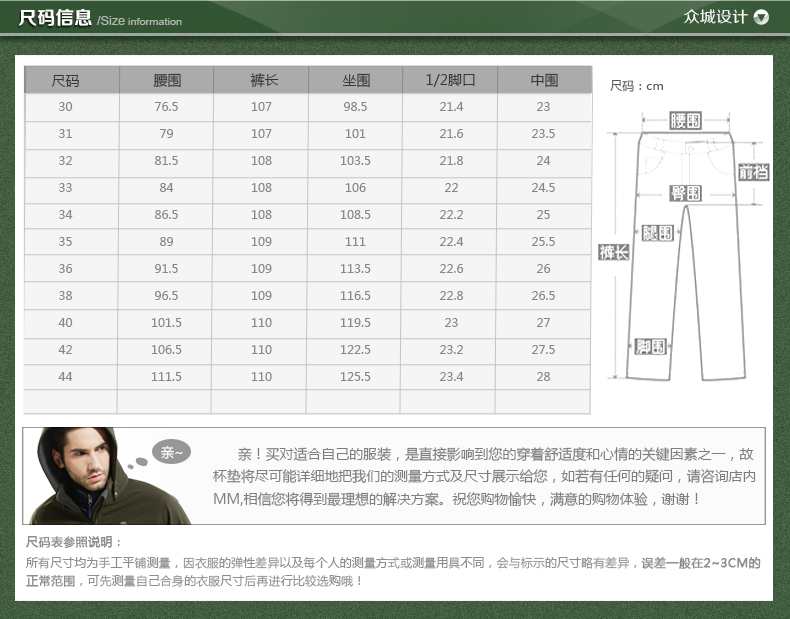790x619 pixels.
Task: Click leg opening value 22.2
Action: 451,215
